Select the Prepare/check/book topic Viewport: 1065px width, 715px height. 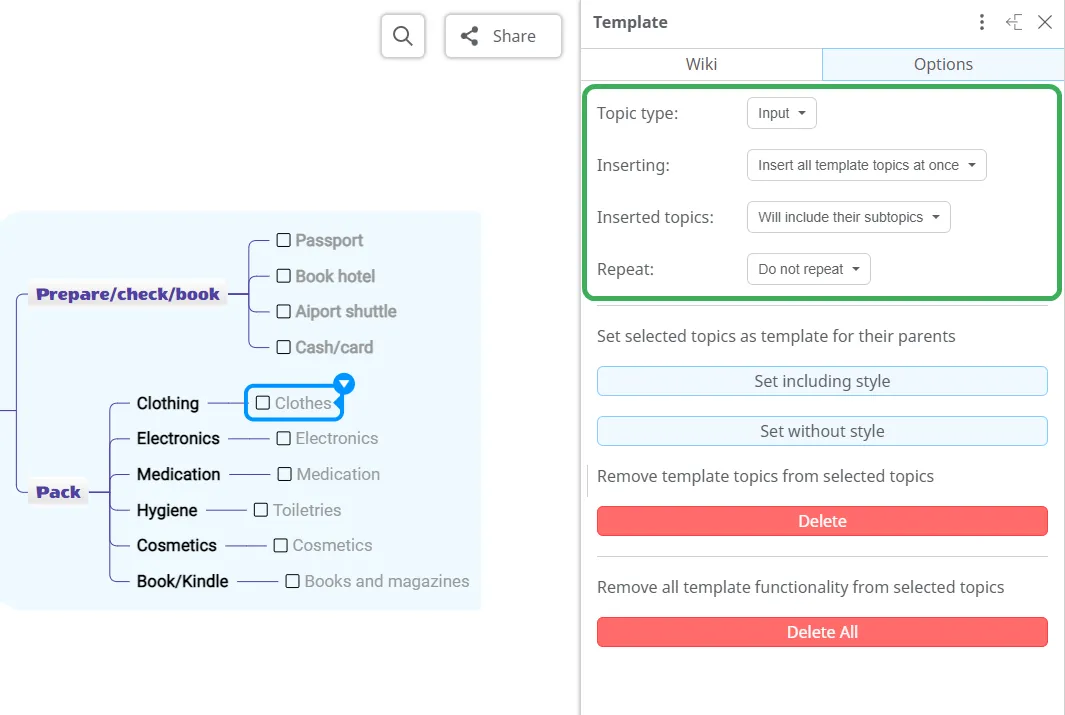coord(128,295)
